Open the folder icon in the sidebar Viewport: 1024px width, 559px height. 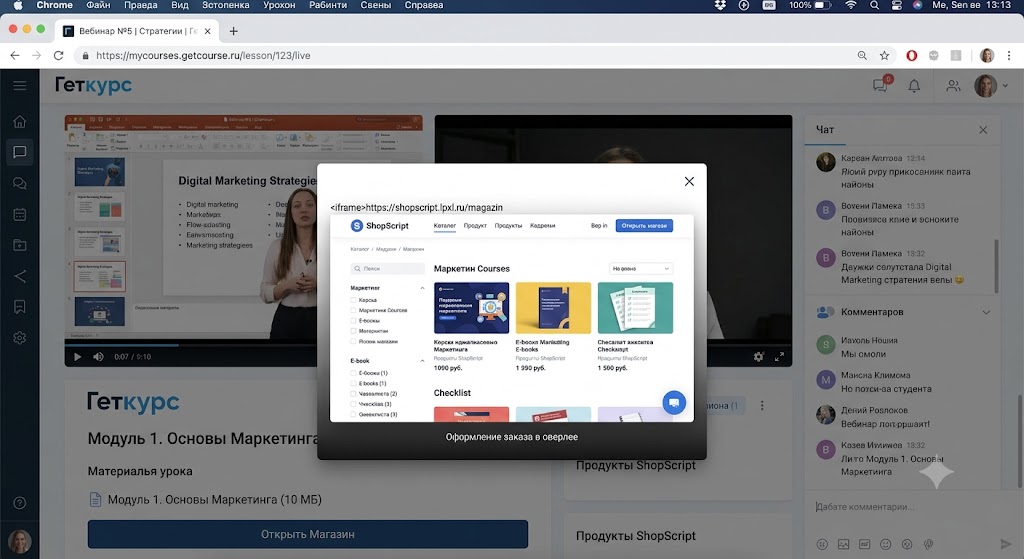[x=20, y=245]
